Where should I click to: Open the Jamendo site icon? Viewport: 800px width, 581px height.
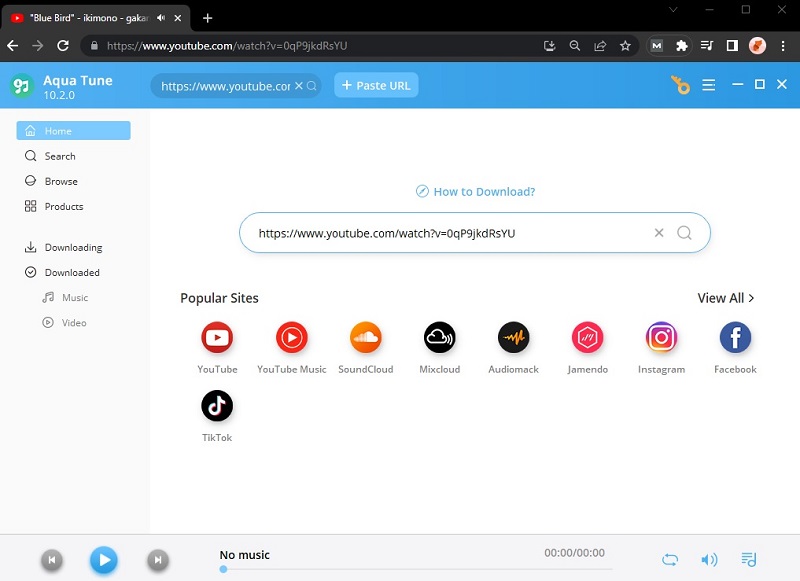pos(587,337)
